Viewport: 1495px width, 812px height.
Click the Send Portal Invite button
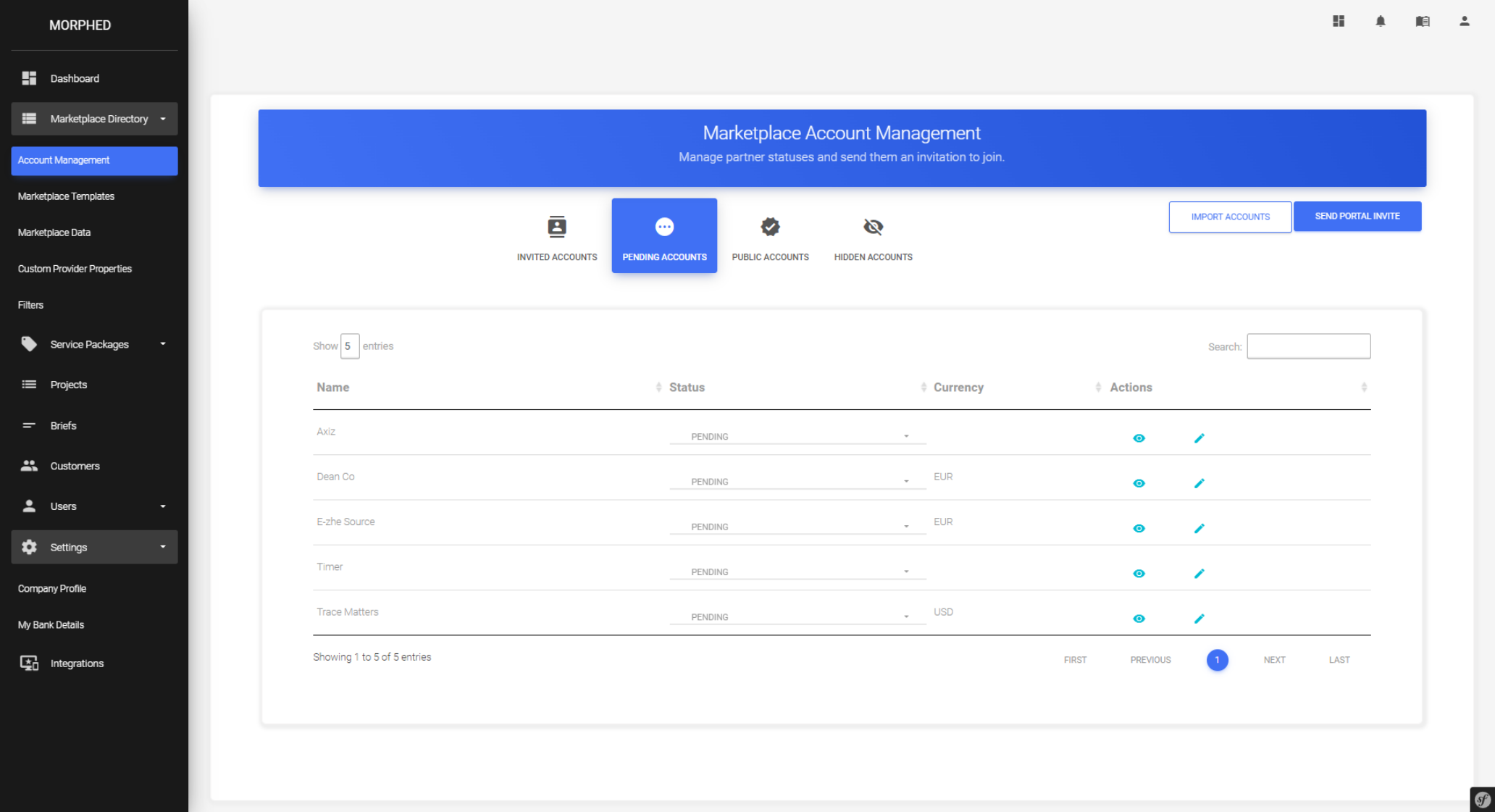[1357, 217]
